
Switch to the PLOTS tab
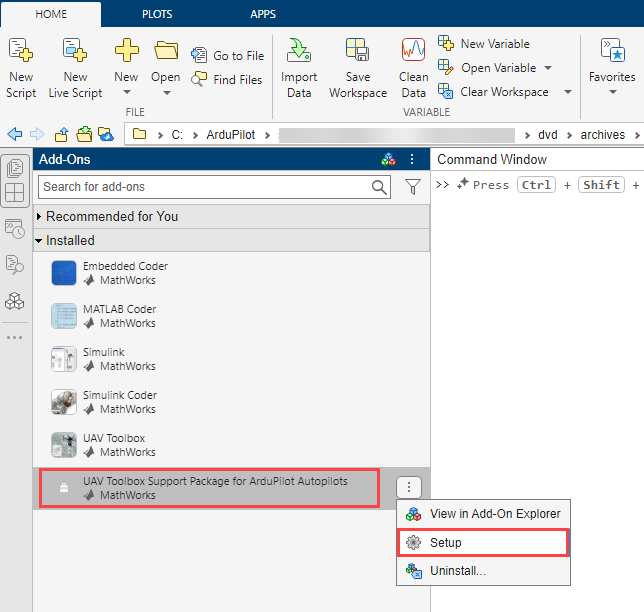click(156, 14)
